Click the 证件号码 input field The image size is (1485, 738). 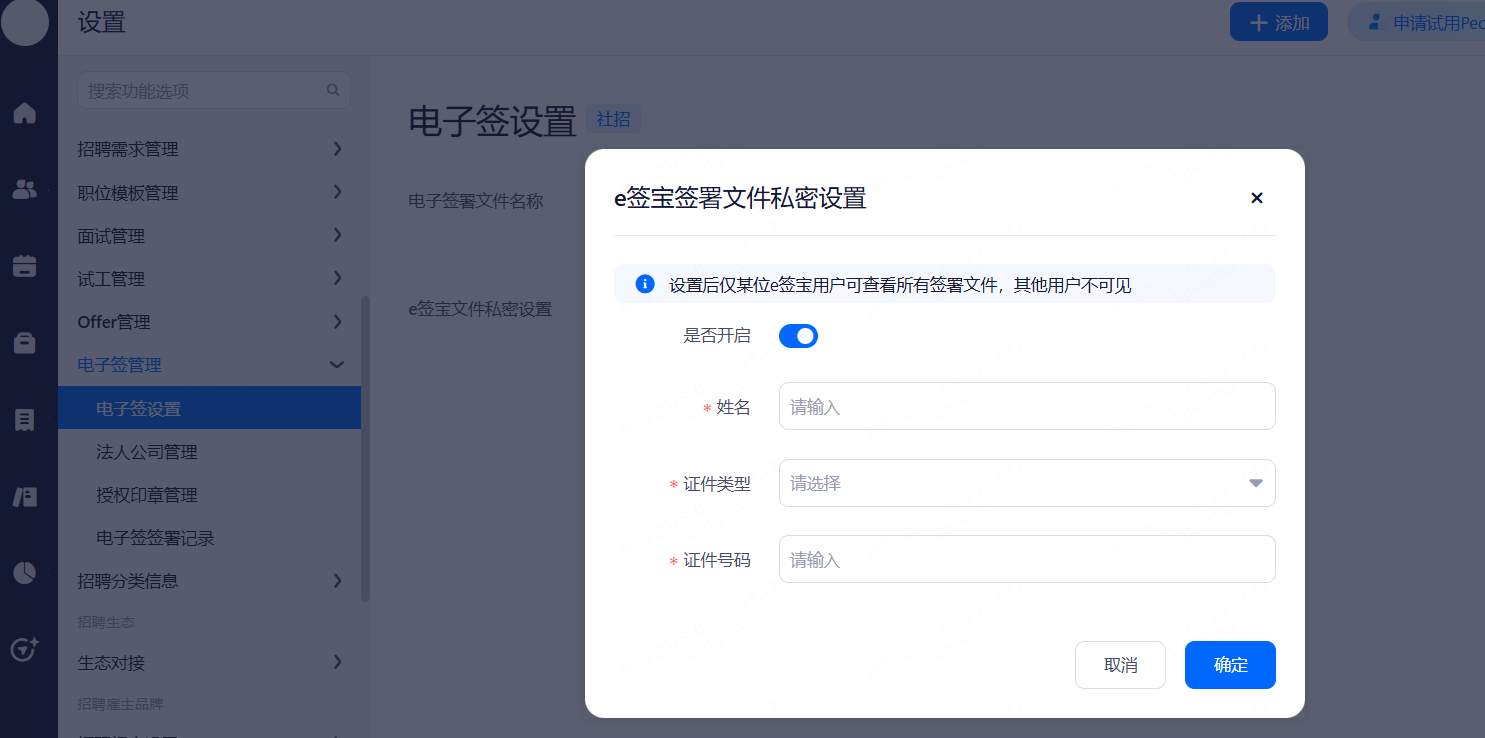(x=1026, y=559)
